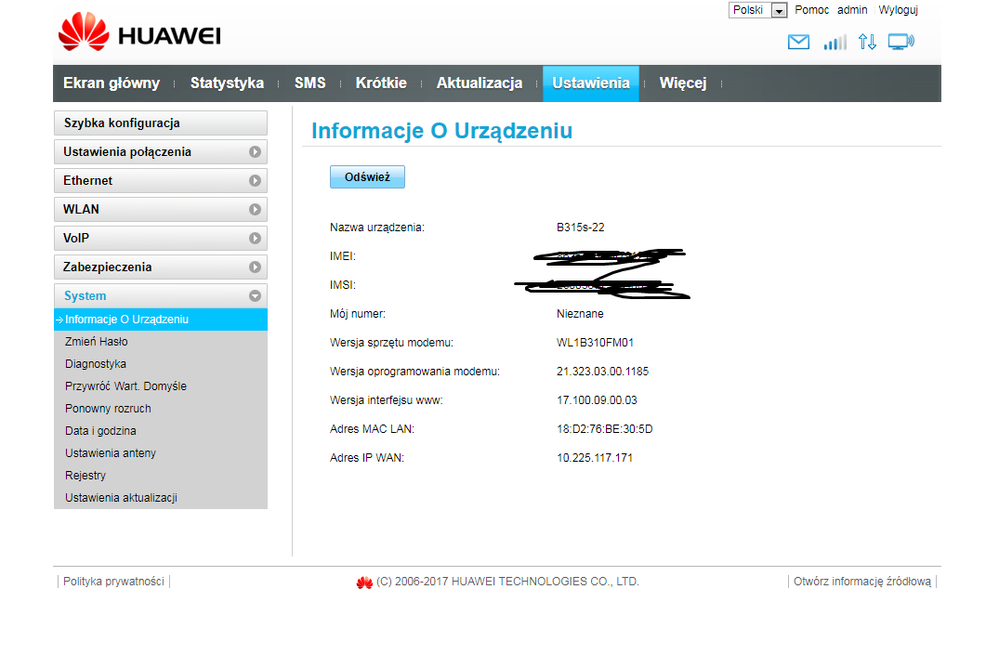The width and height of the screenshot is (999, 666).
Task: Open the Polski language dropdown
Action: tap(758, 10)
